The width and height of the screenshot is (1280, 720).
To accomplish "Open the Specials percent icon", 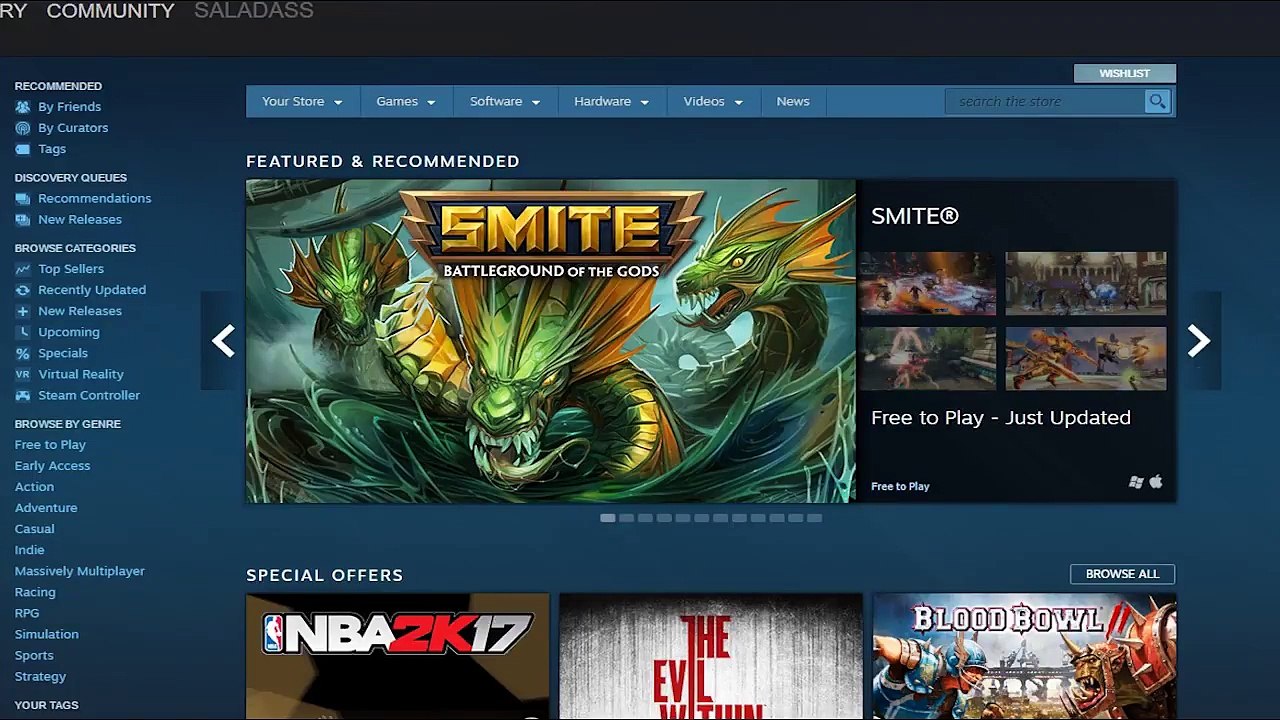I will click(x=22, y=353).
